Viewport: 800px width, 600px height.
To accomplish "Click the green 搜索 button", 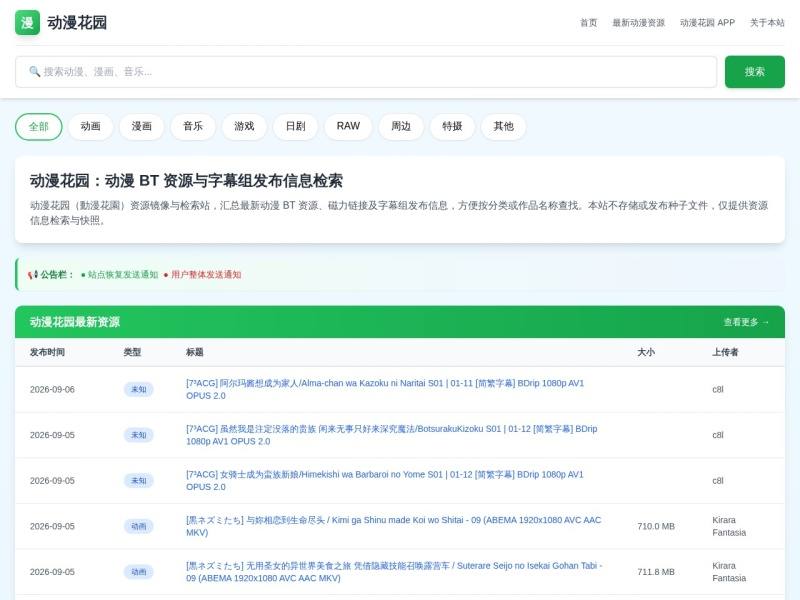I will pos(755,72).
